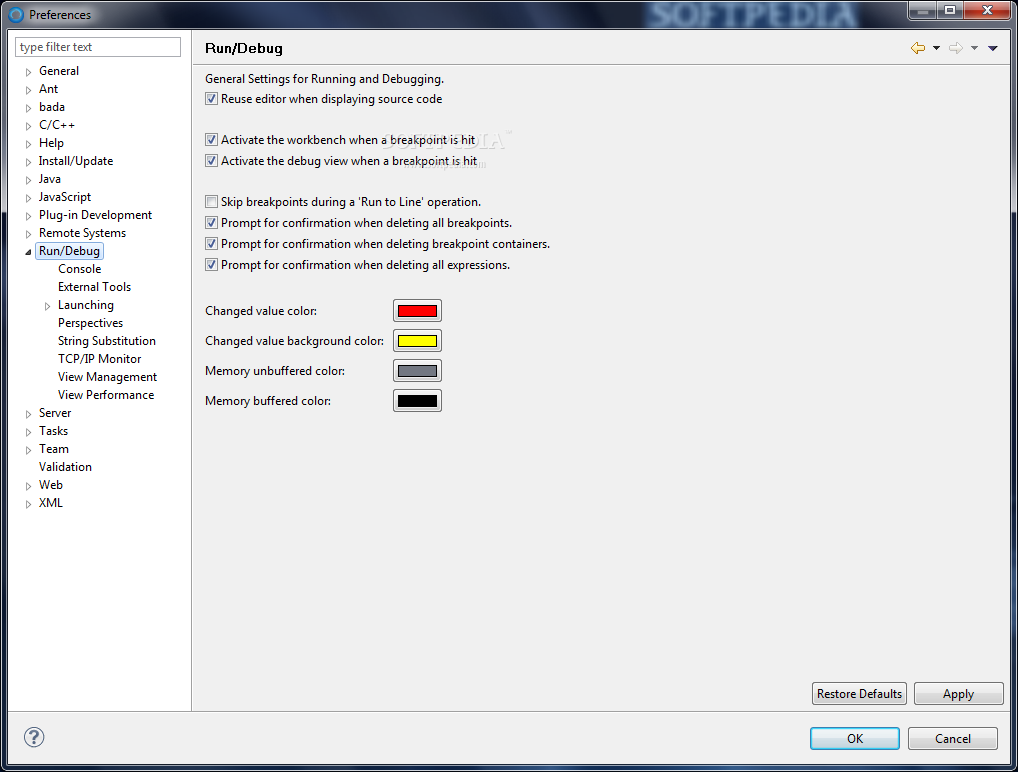The height and width of the screenshot is (772, 1018).
Task: Click the forward navigation arrow icon
Action: (956, 48)
